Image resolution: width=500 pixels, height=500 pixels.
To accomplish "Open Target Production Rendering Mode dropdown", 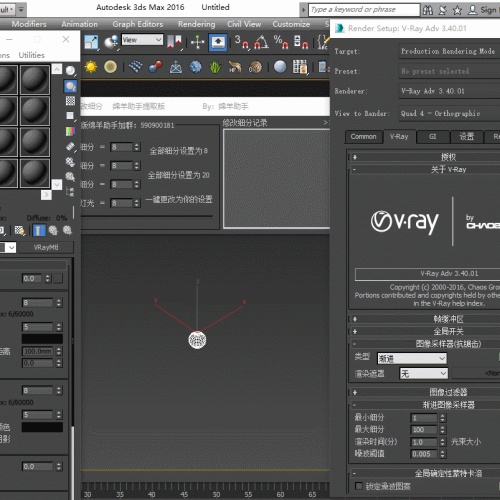I will point(449,51).
